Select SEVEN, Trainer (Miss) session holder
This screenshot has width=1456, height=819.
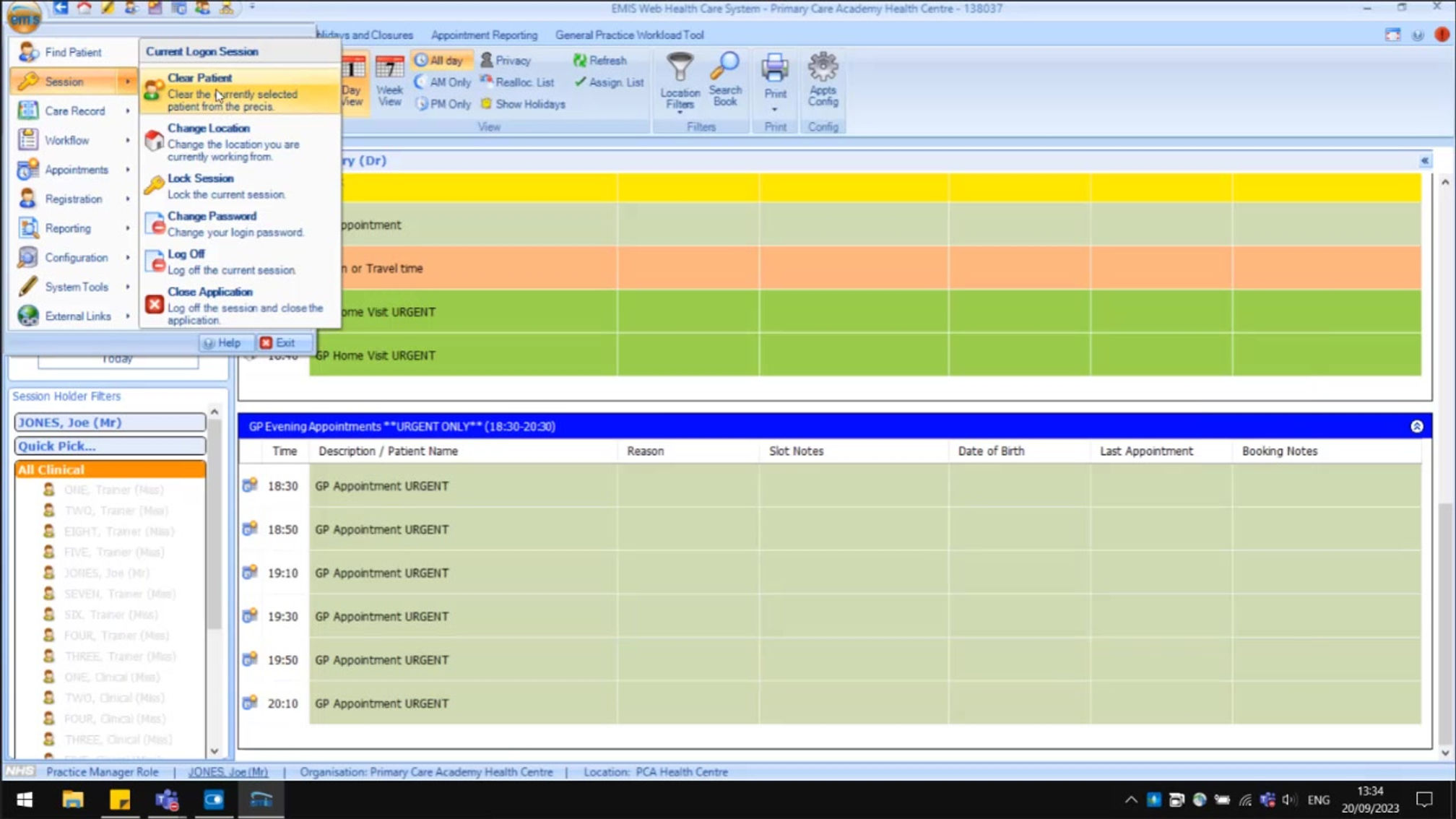coord(119,594)
